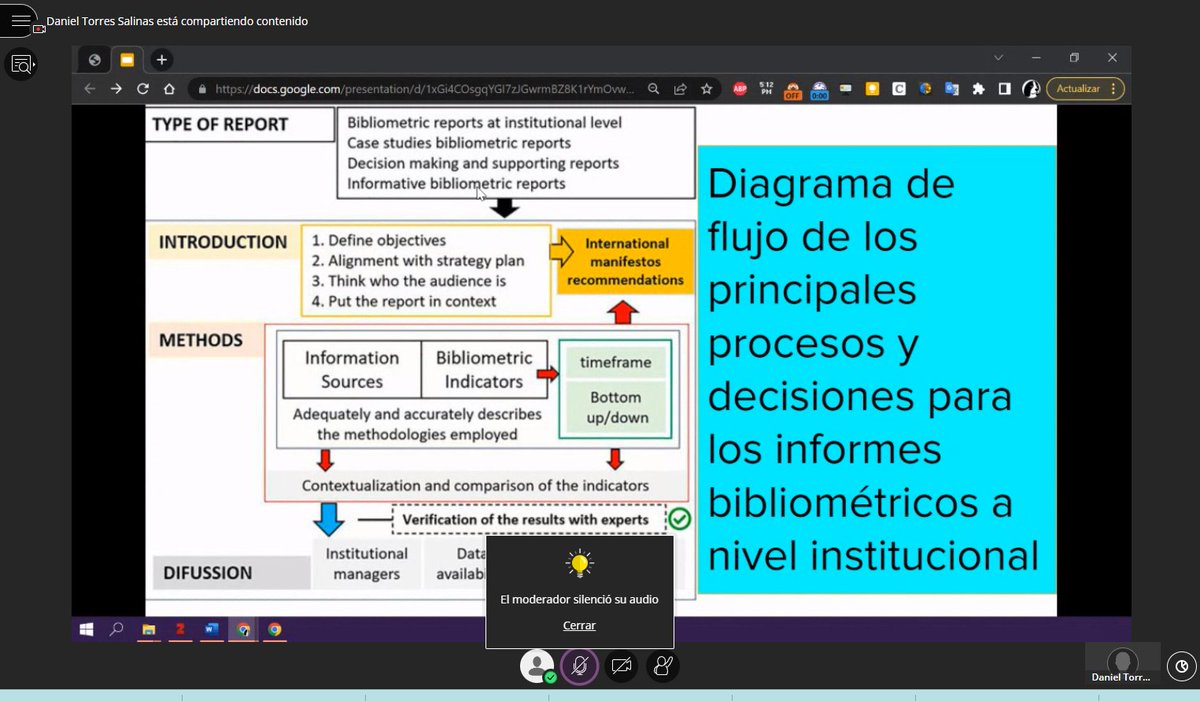
Task: Click the Actualizar update button
Action: pos(1085,89)
